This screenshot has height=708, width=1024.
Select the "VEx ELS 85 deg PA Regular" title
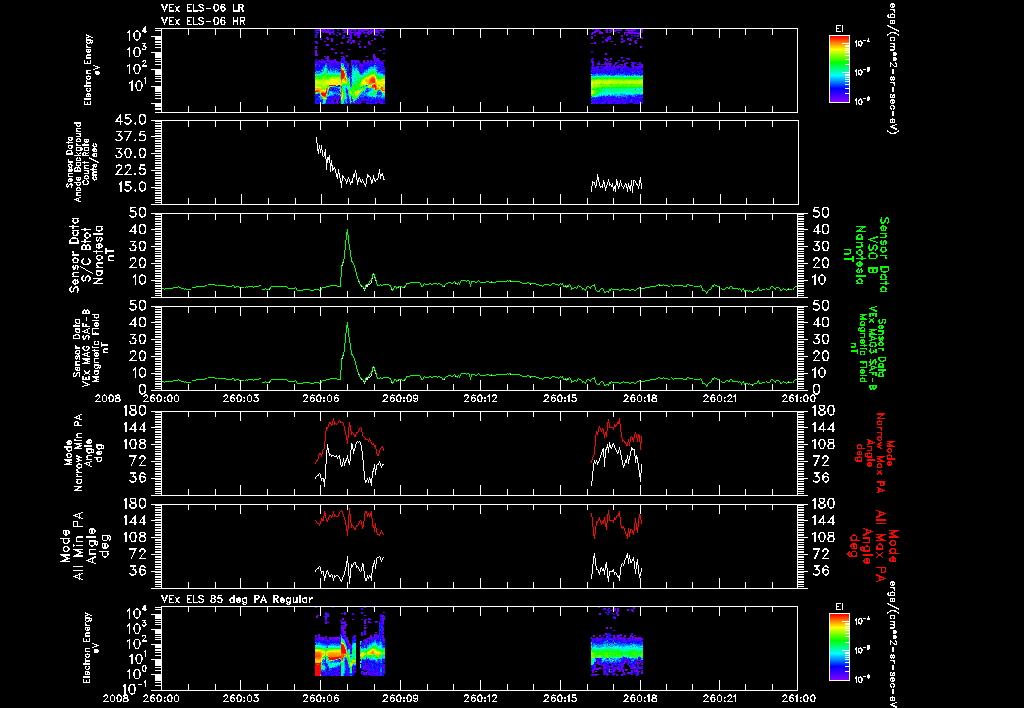point(237,599)
